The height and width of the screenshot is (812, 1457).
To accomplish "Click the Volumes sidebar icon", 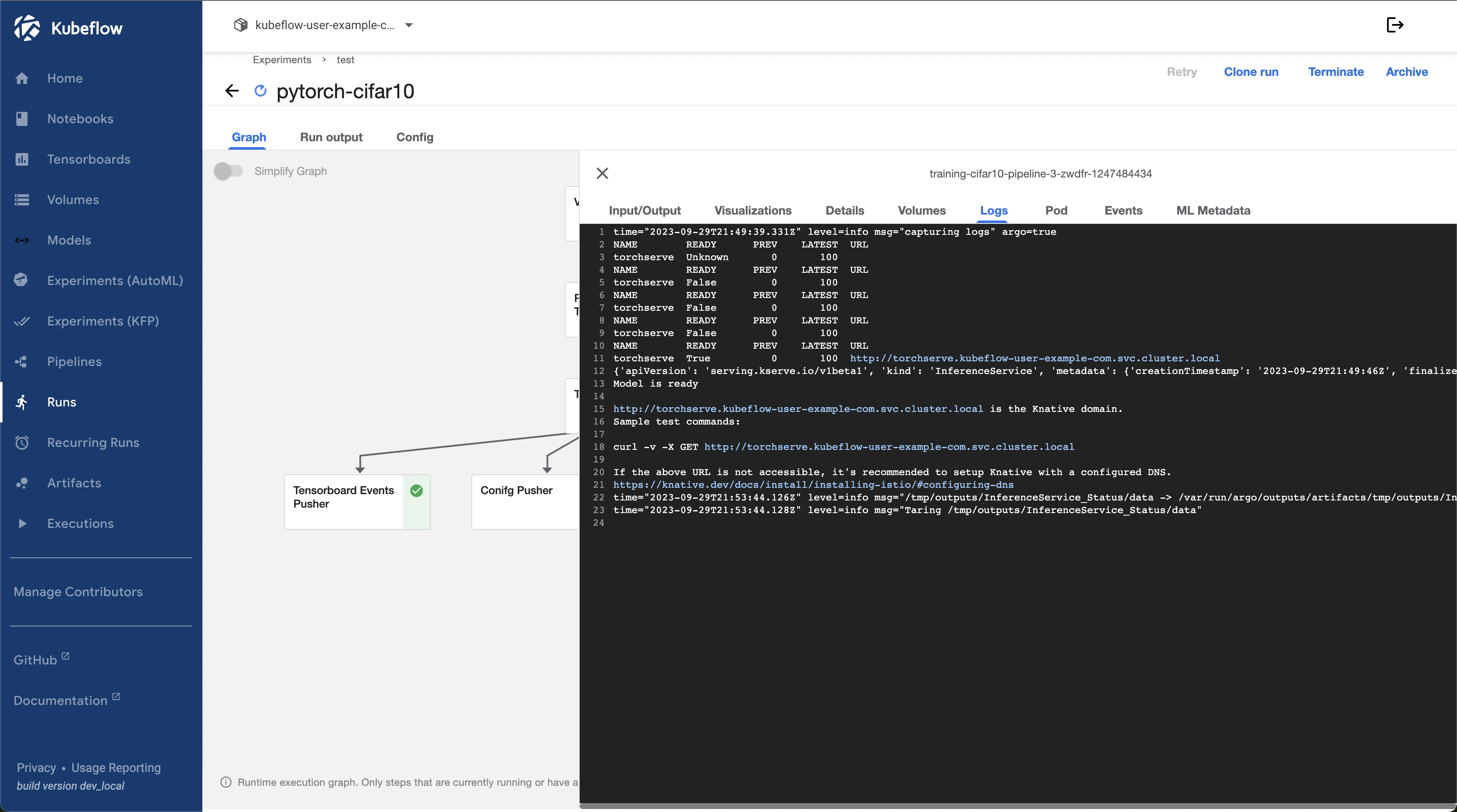I will [x=22, y=199].
